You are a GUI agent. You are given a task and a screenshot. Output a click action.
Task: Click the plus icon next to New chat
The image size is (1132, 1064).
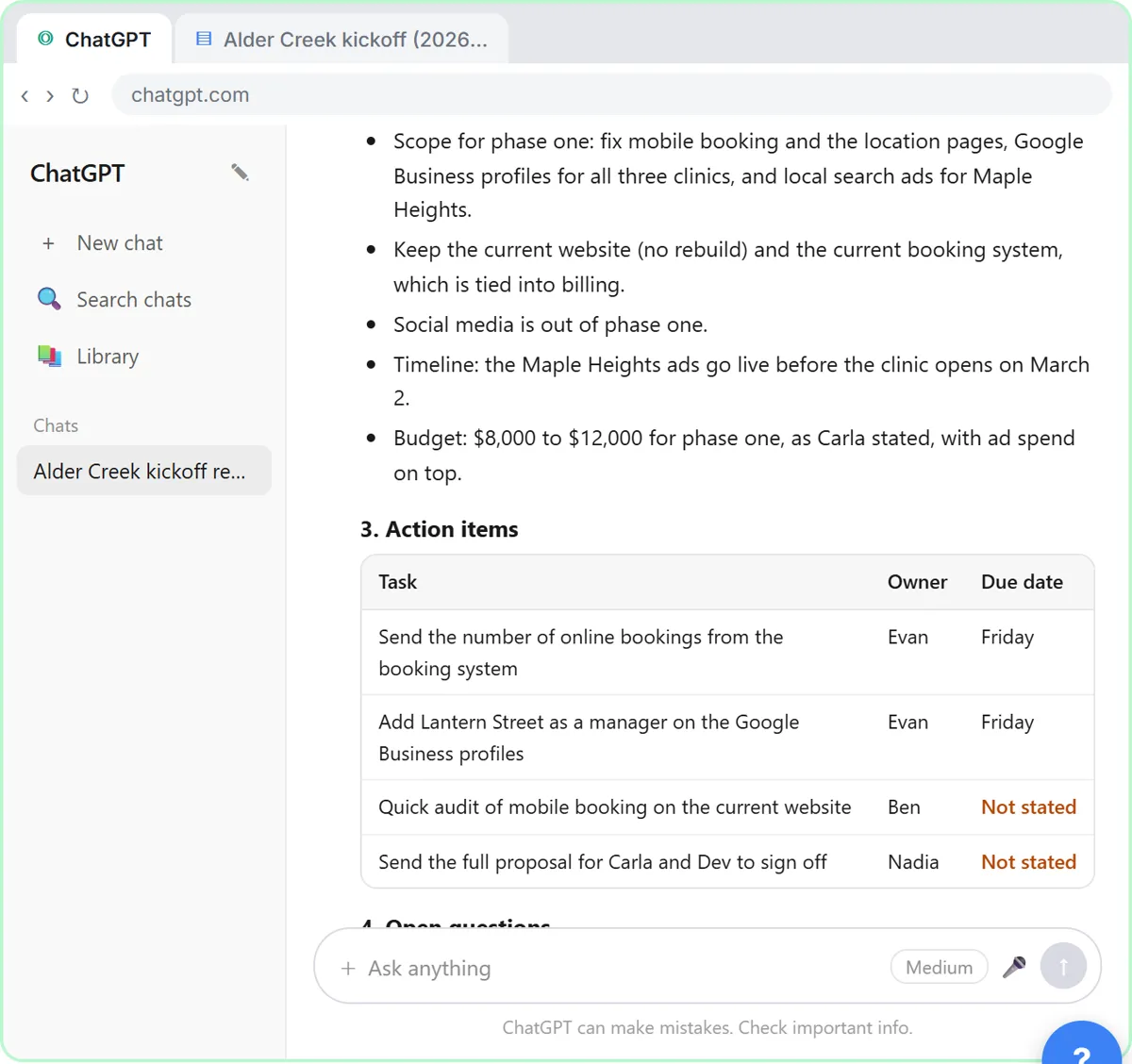[x=48, y=243]
